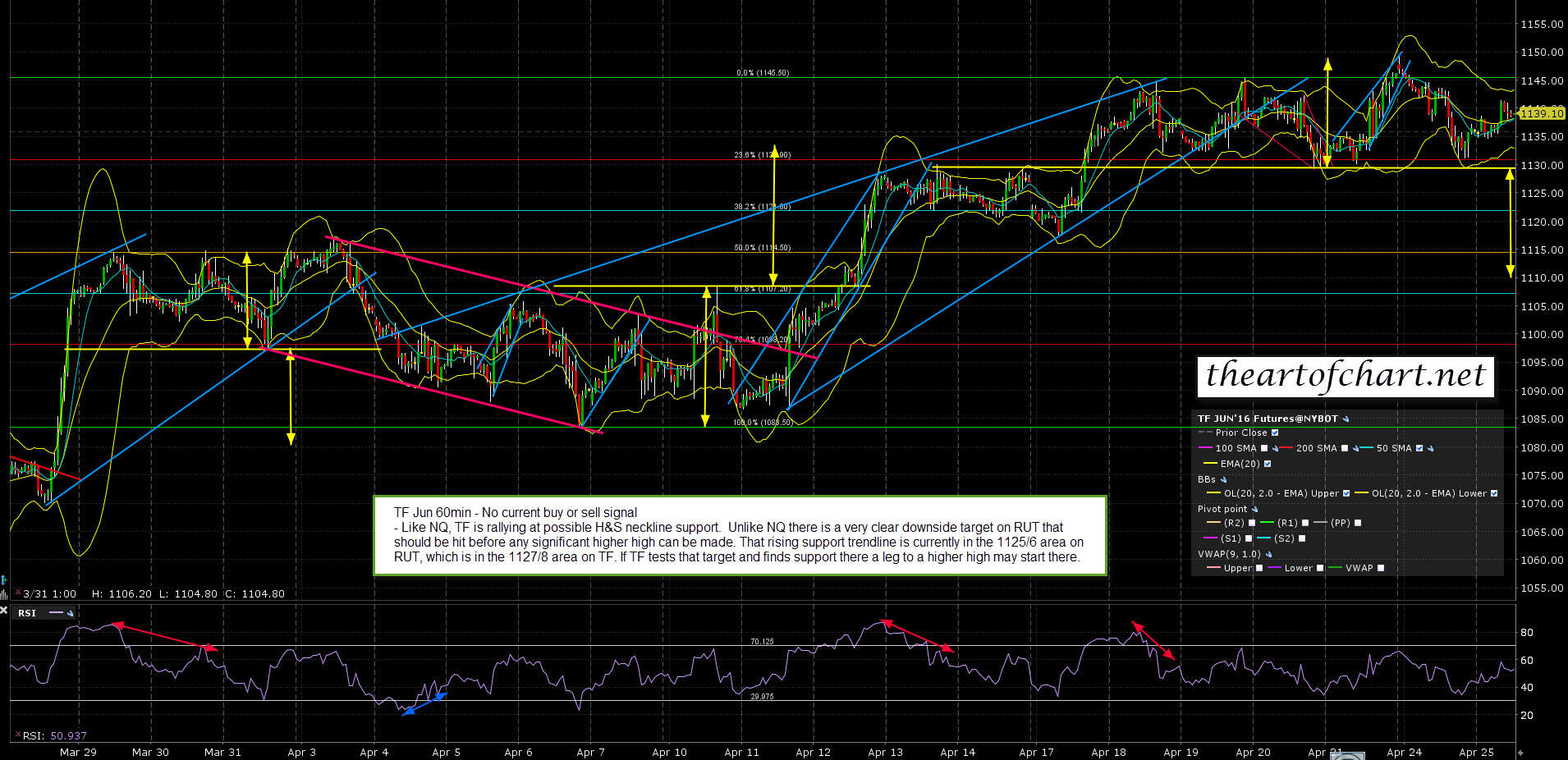Close the RSI panel with X
This screenshot has height=760, width=1568.
pos(4,611)
